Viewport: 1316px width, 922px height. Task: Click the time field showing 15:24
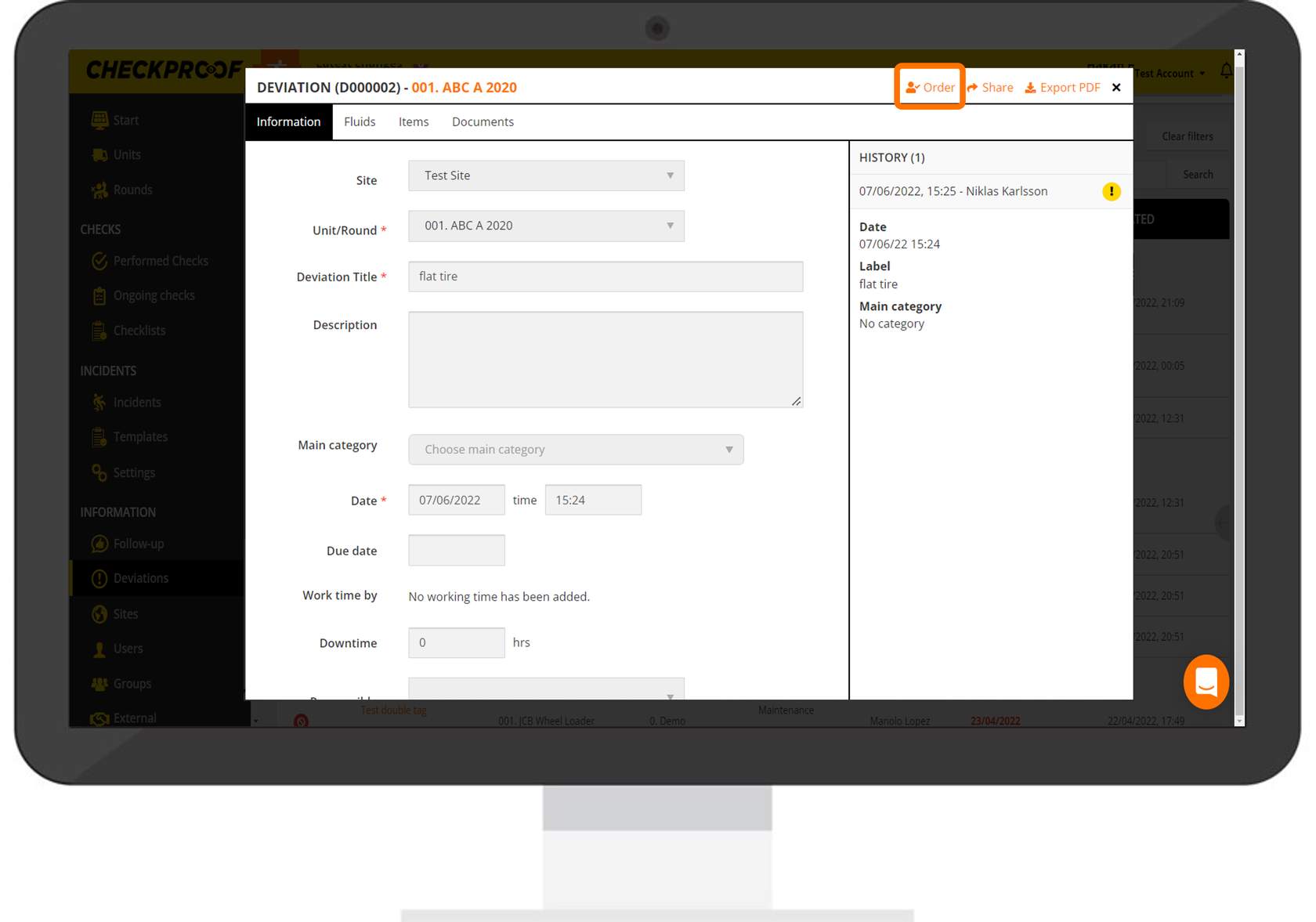point(593,500)
